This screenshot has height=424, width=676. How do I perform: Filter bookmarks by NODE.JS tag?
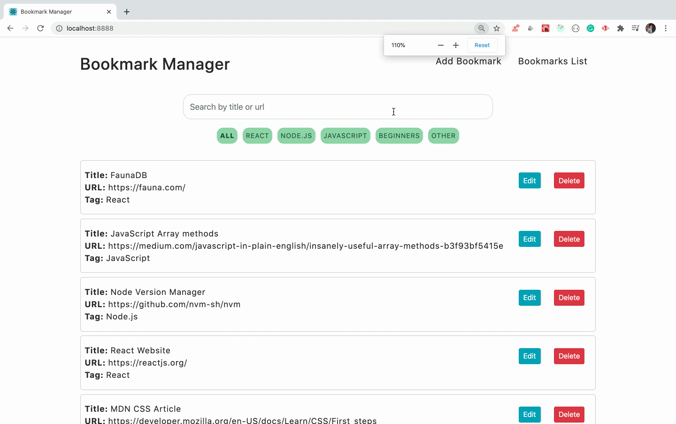(296, 136)
